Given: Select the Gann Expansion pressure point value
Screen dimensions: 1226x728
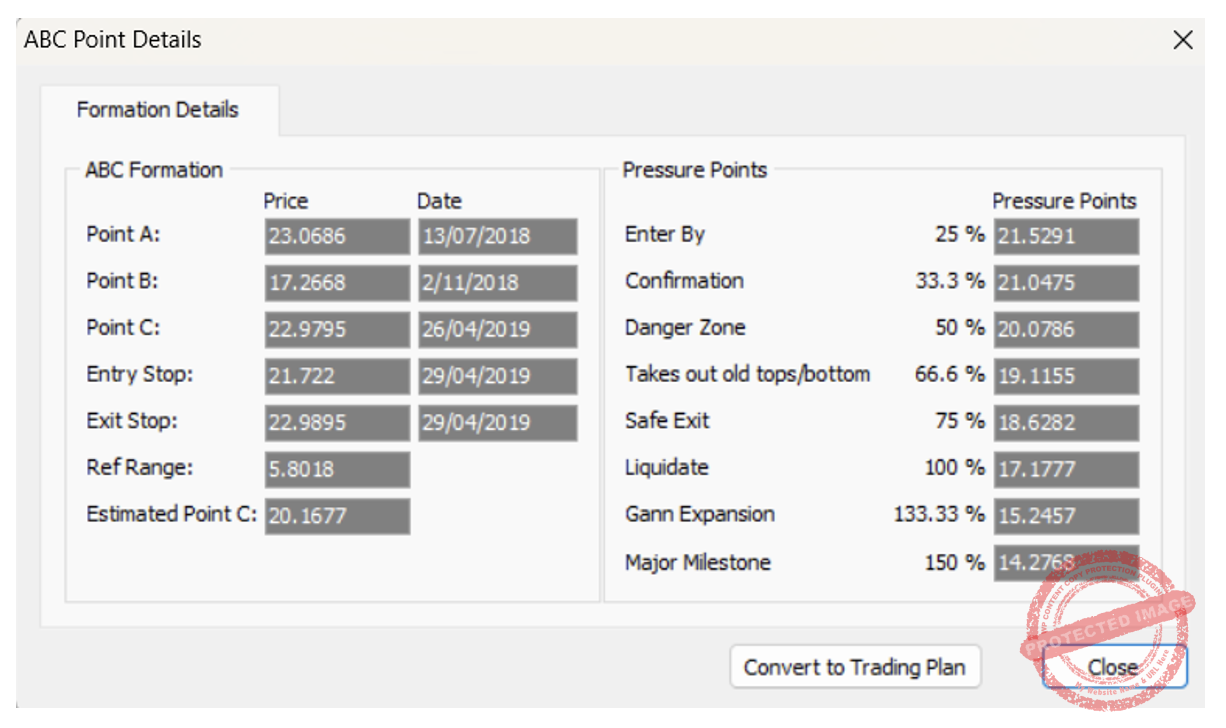Looking at the screenshot, I should coord(1066,517).
